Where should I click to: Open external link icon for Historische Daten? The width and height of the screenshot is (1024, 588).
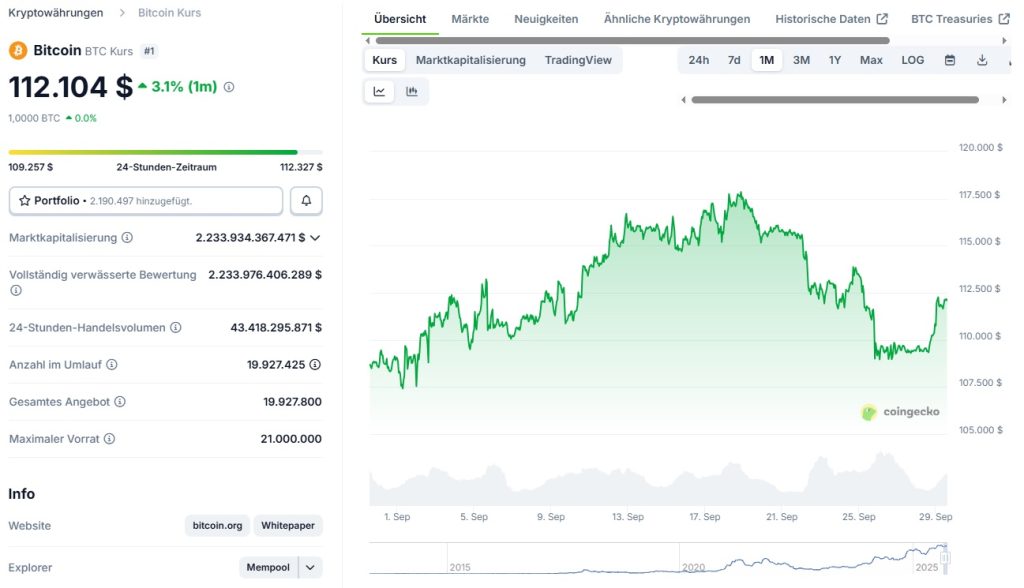(x=882, y=19)
